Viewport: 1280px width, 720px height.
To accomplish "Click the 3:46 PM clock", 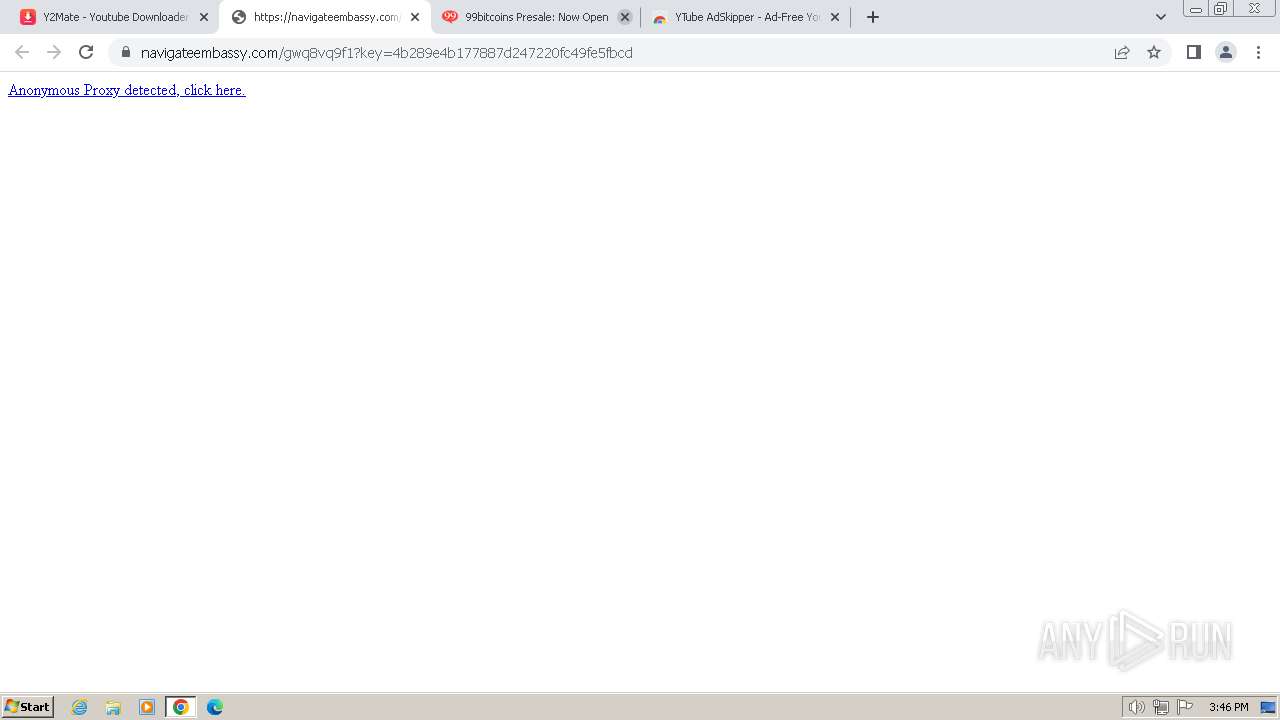I will coord(1228,707).
